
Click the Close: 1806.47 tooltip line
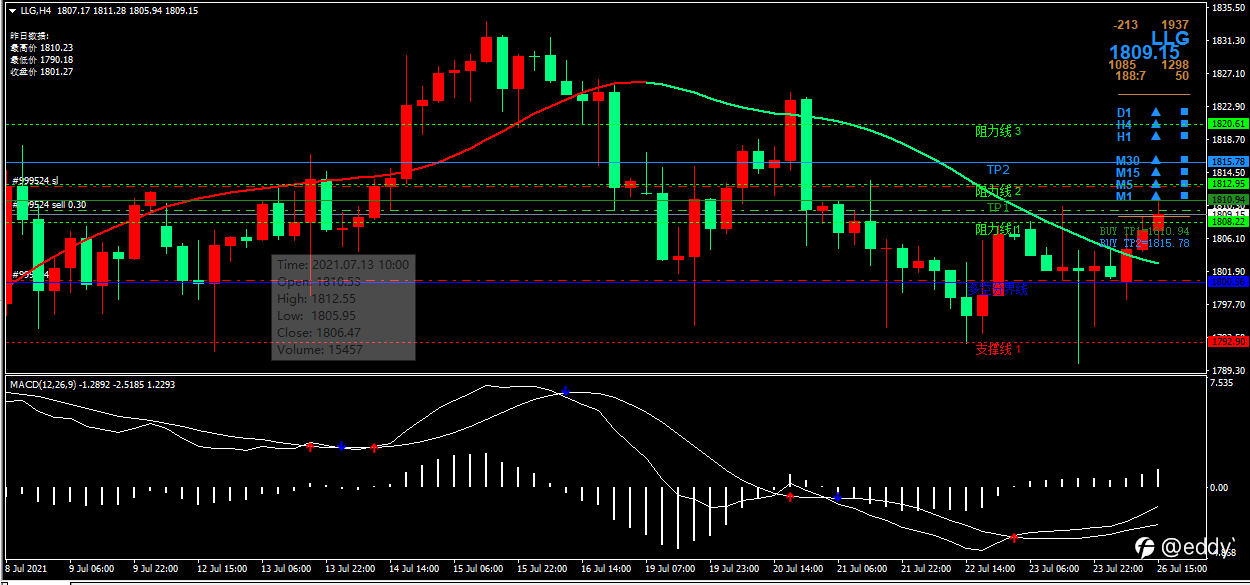[319, 333]
